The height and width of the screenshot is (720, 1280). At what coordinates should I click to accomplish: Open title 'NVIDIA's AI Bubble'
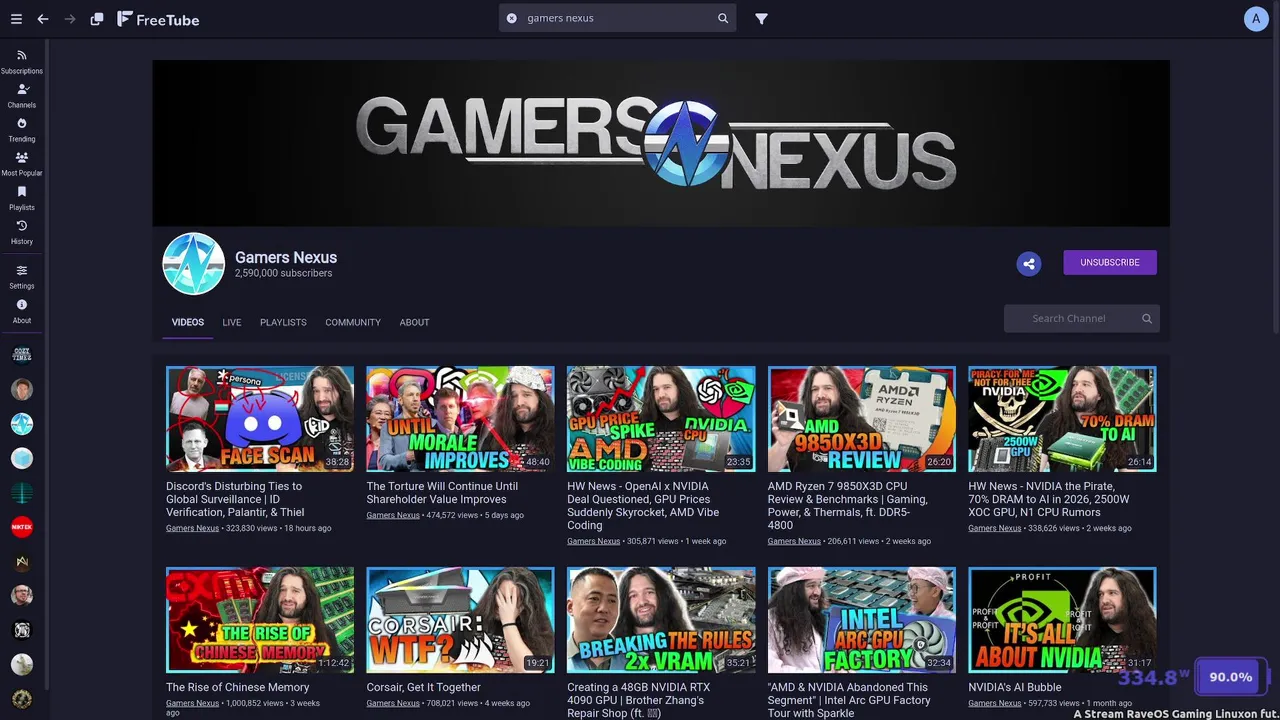pos(1015,687)
